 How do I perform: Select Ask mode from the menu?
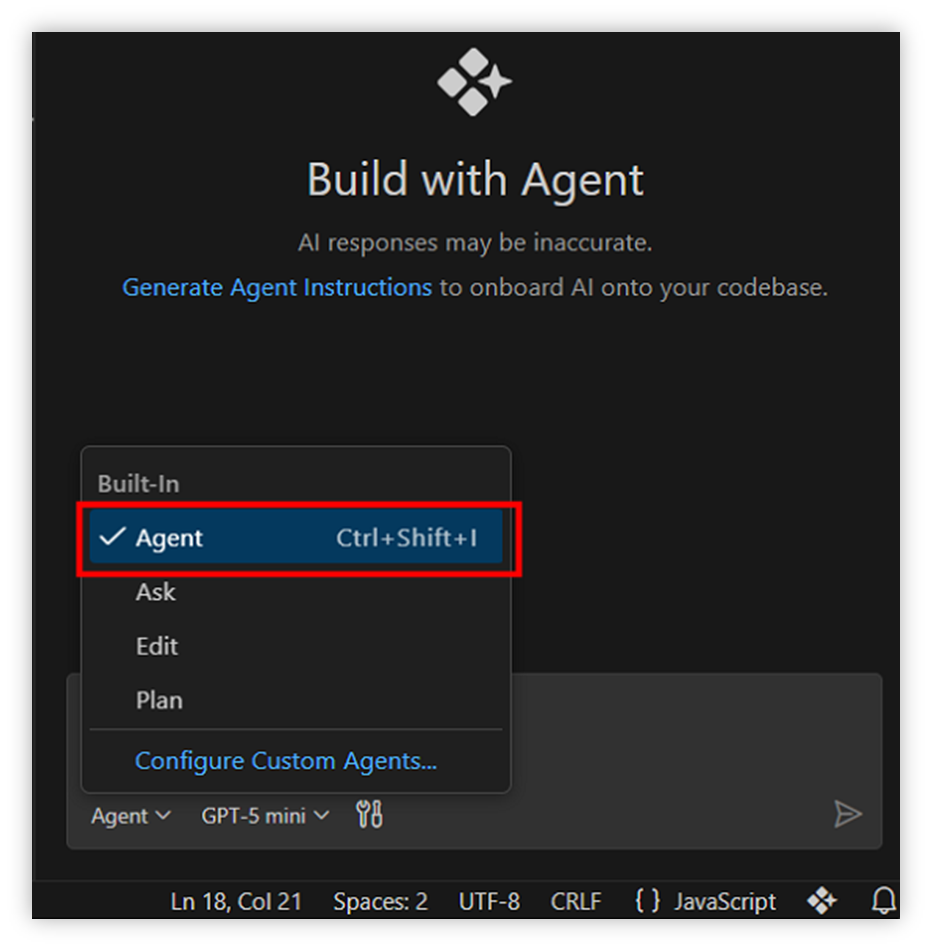156,592
